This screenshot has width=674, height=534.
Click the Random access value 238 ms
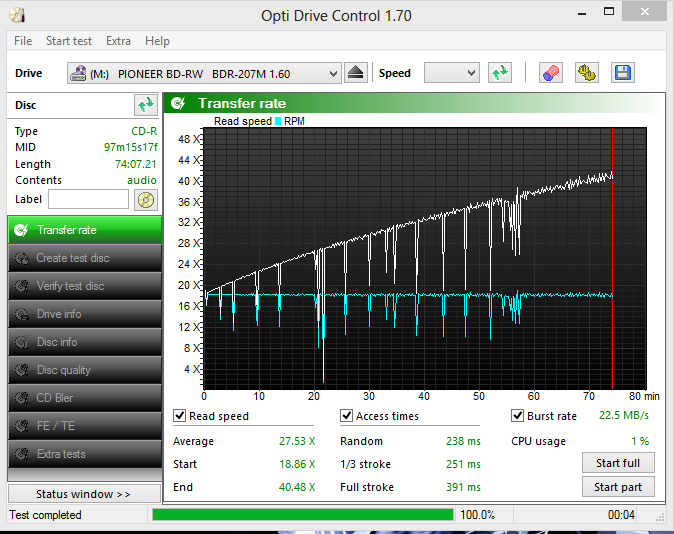(x=463, y=441)
